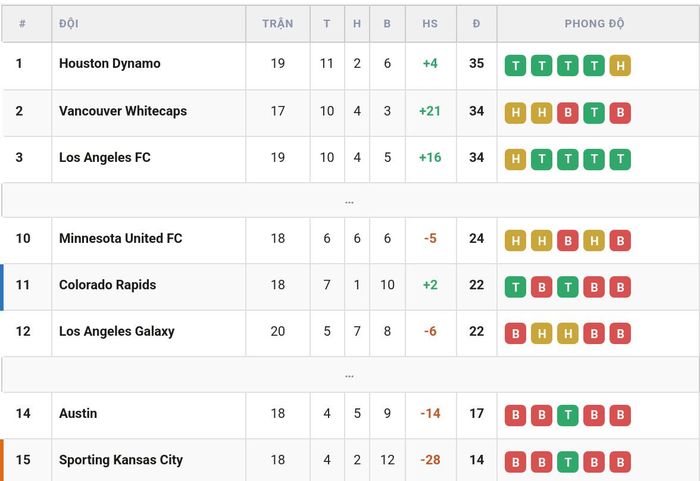This screenshot has height=481, width=700.
Task: Click Colorado Rapids' first green T badge
Action: pyautogui.click(x=515, y=287)
